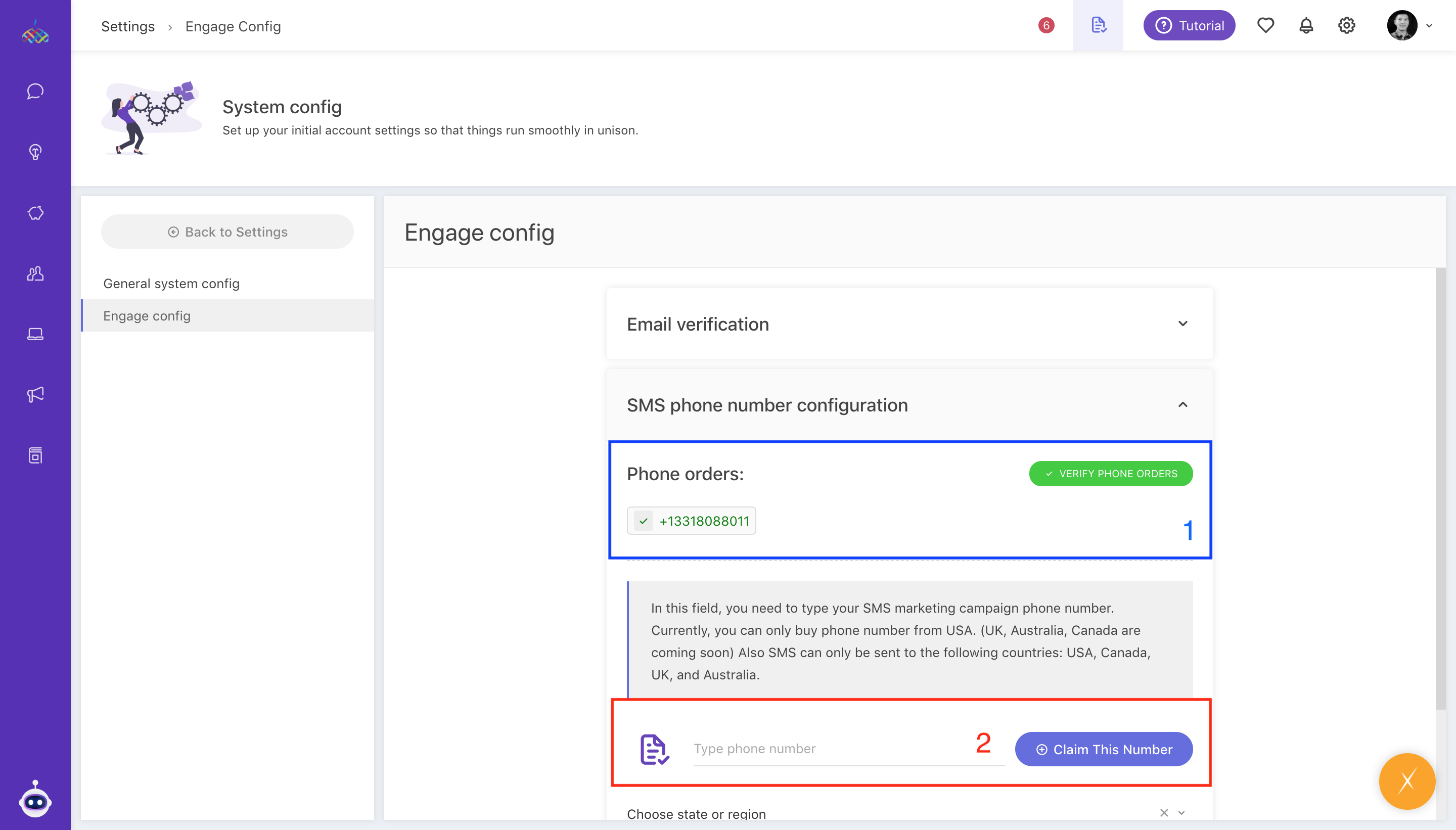Toggle checkbox next to +13318088011
The height and width of the screenshot is (830, 1456).
pyautogui.click(x=644, y=521)
